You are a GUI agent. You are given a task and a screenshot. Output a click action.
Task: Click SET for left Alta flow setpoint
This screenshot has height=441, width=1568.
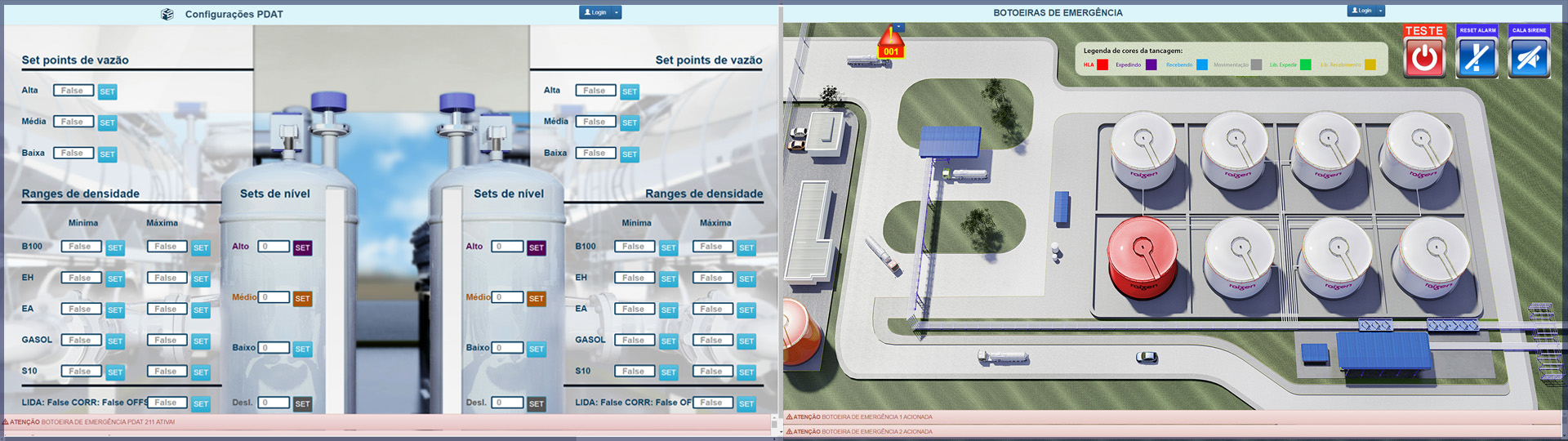point(107,91)
